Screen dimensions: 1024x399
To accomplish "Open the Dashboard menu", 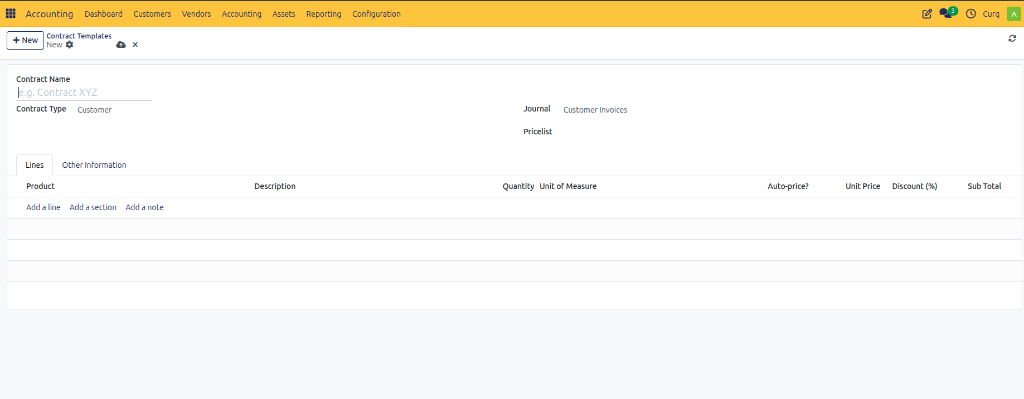I will pos(103,14).
